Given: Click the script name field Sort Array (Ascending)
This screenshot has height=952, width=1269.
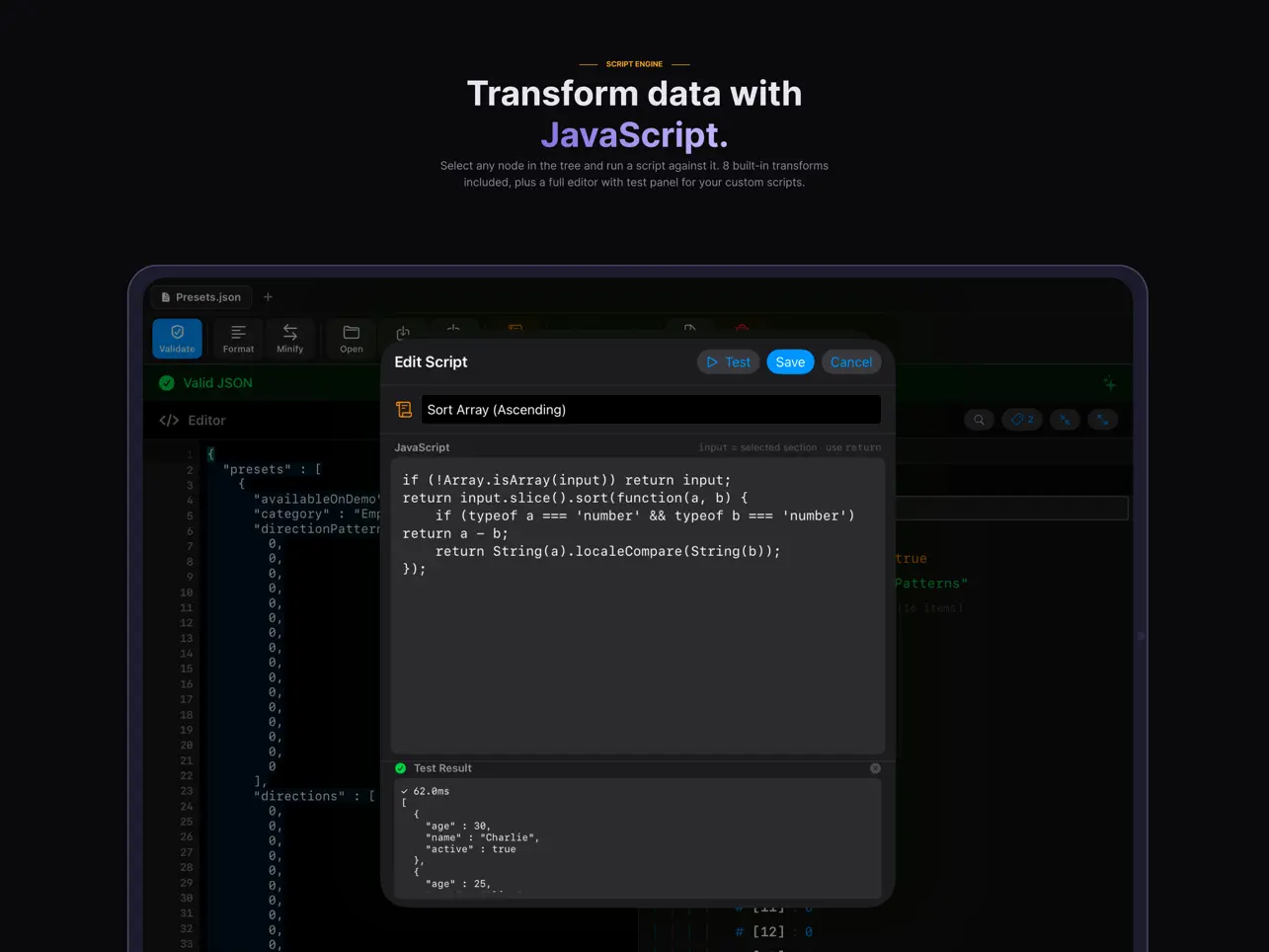Looking at the screenshot, I should tap(651, 409).
